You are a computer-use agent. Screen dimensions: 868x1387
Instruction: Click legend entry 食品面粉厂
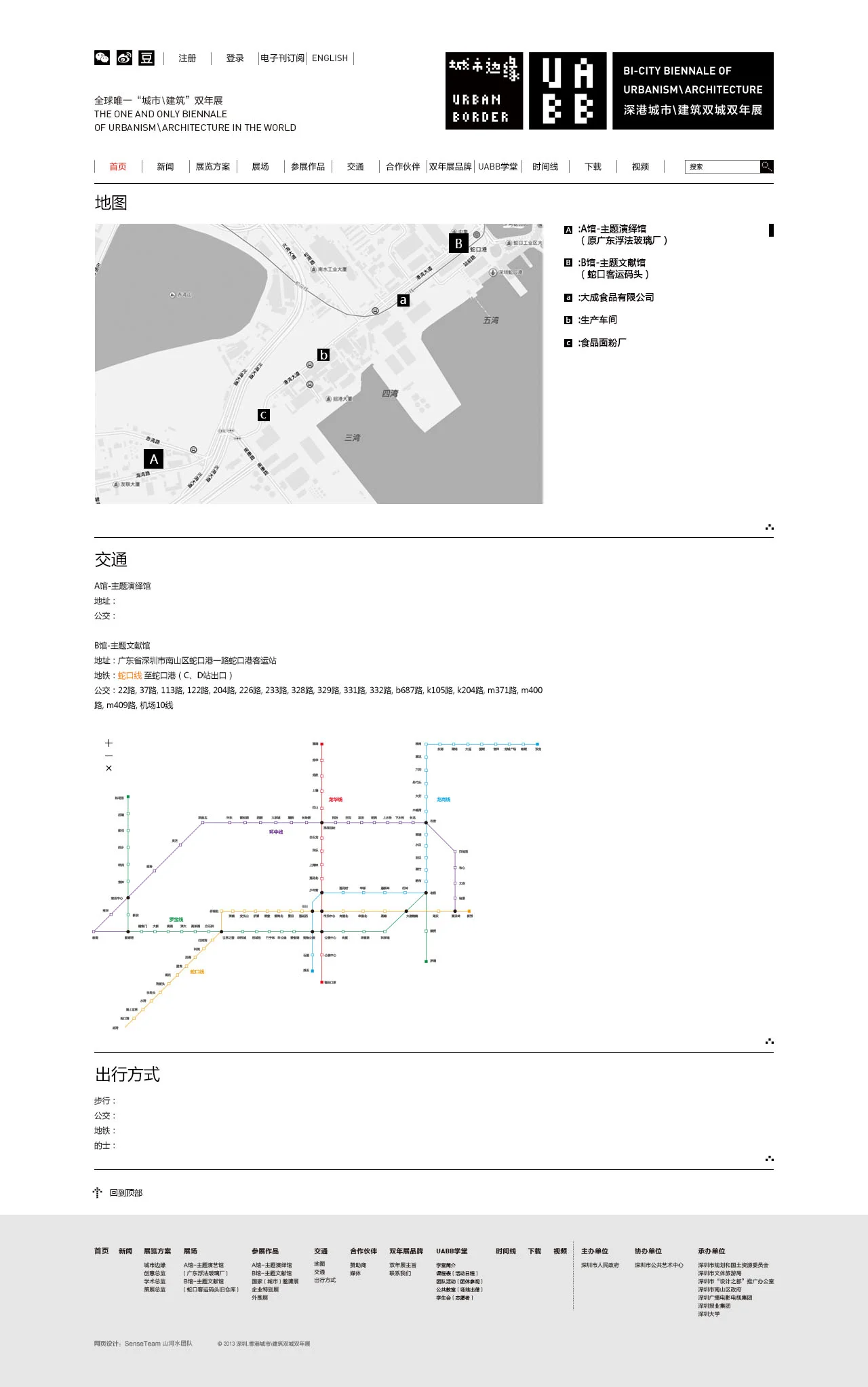595,343
